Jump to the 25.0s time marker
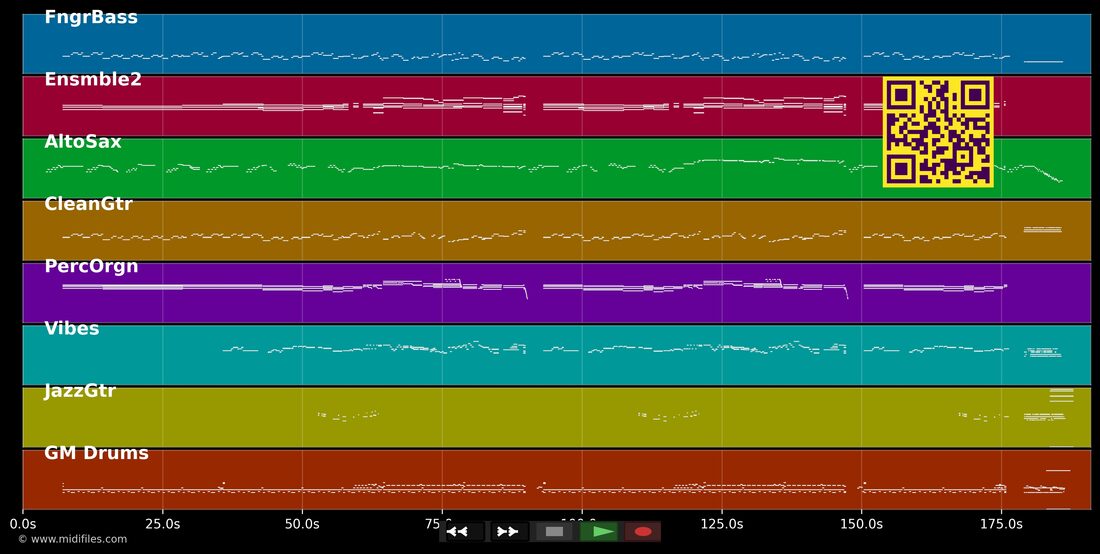 (163, 524)
